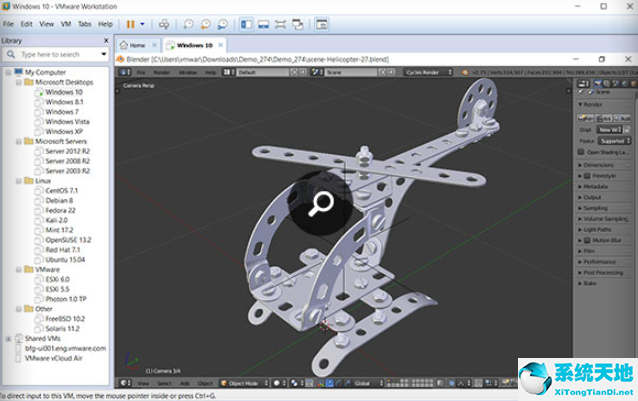This screenshot has height=401, width=638.
Task: Open VMware Edit menu
Action: [26, 24]
